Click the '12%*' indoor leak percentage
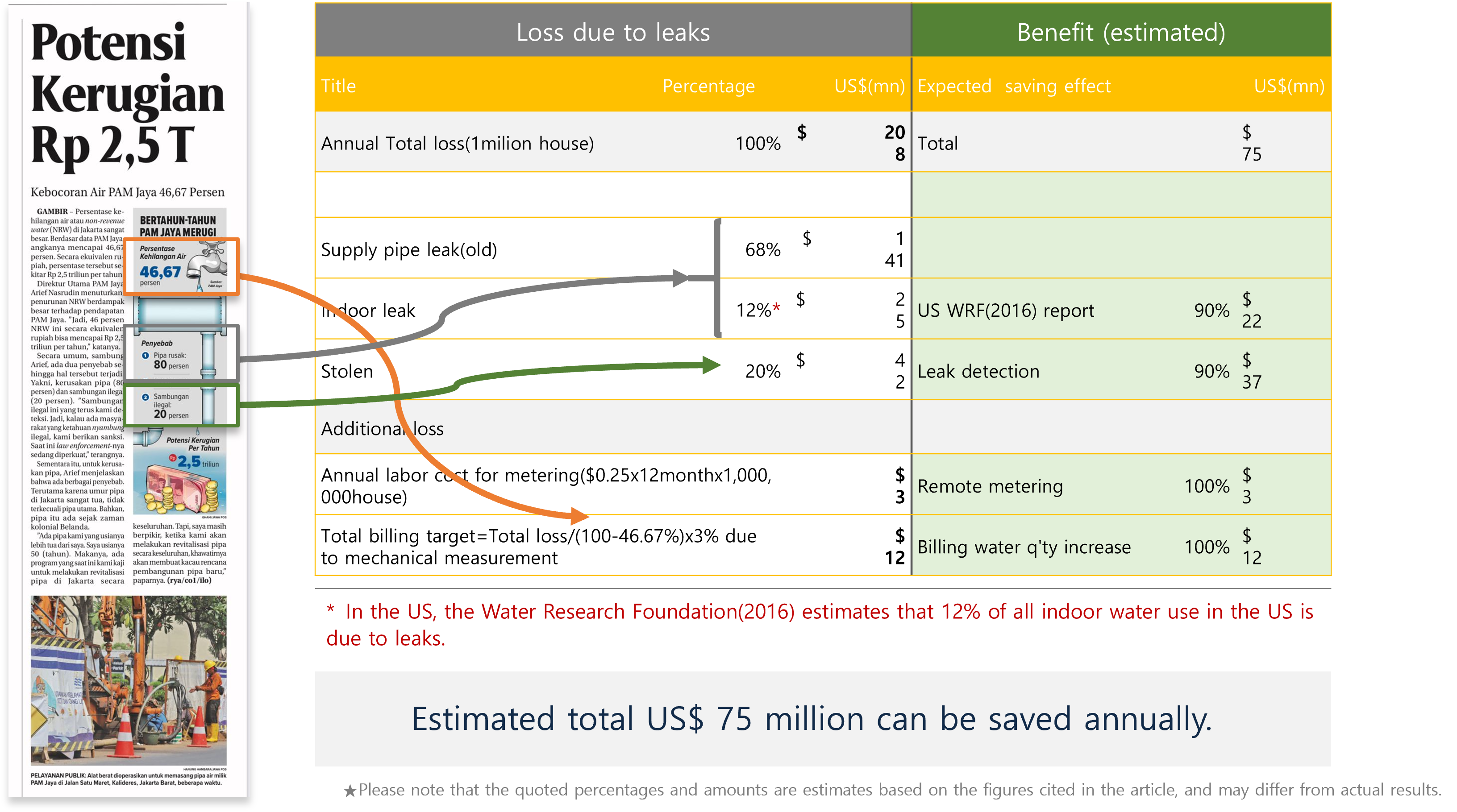This screenshot has height=812, width=1457. 758,310
